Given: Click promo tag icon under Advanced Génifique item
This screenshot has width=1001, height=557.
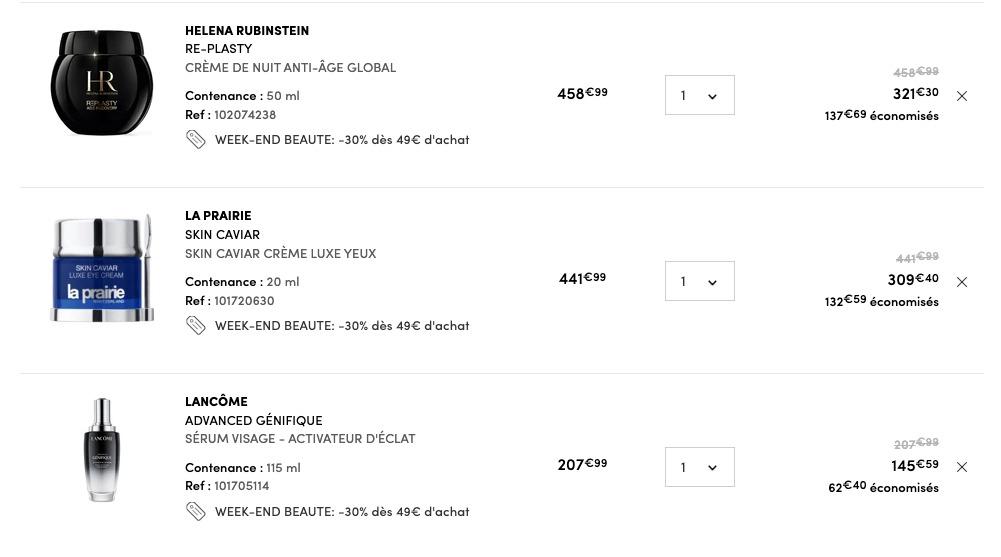Looking at the screenshot, I should tap(195, 511).
